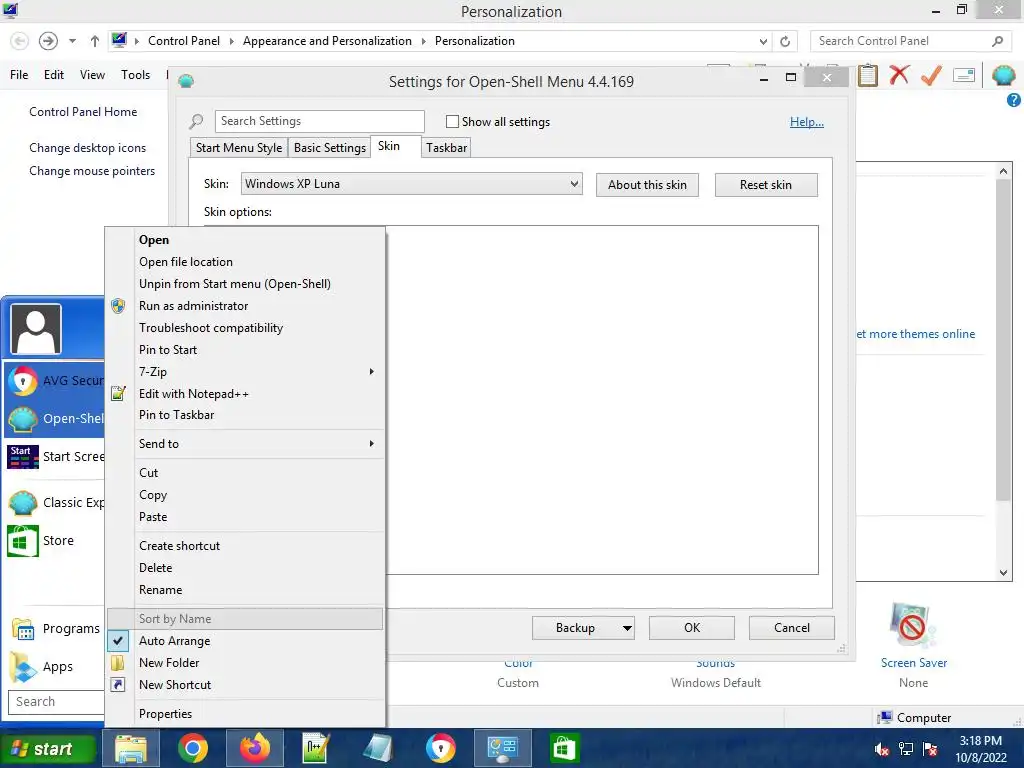This screenshot has width=1024, height=768.
Task: Select Properties at bottom of context menu
Action: click(246, 714)
